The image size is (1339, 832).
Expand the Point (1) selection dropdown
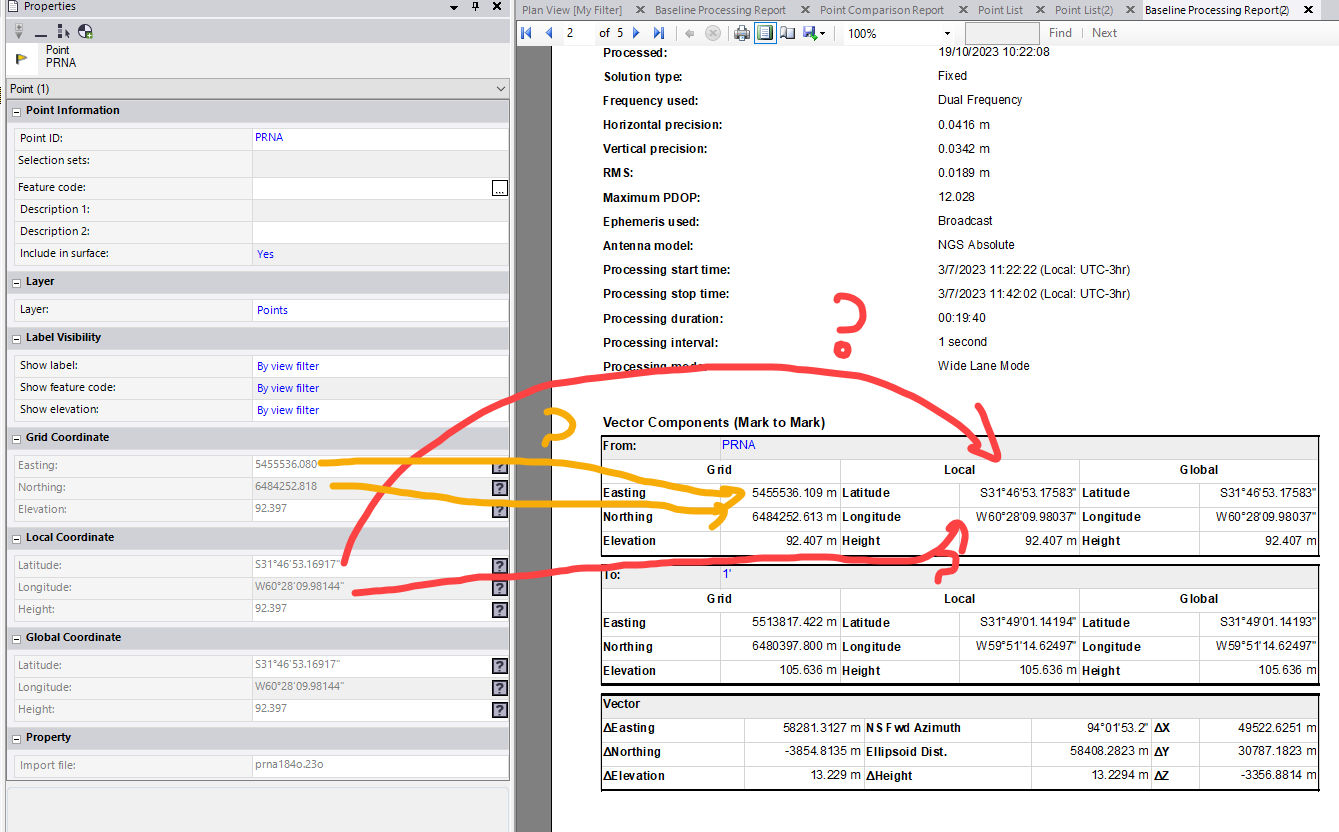coord(500,89)
